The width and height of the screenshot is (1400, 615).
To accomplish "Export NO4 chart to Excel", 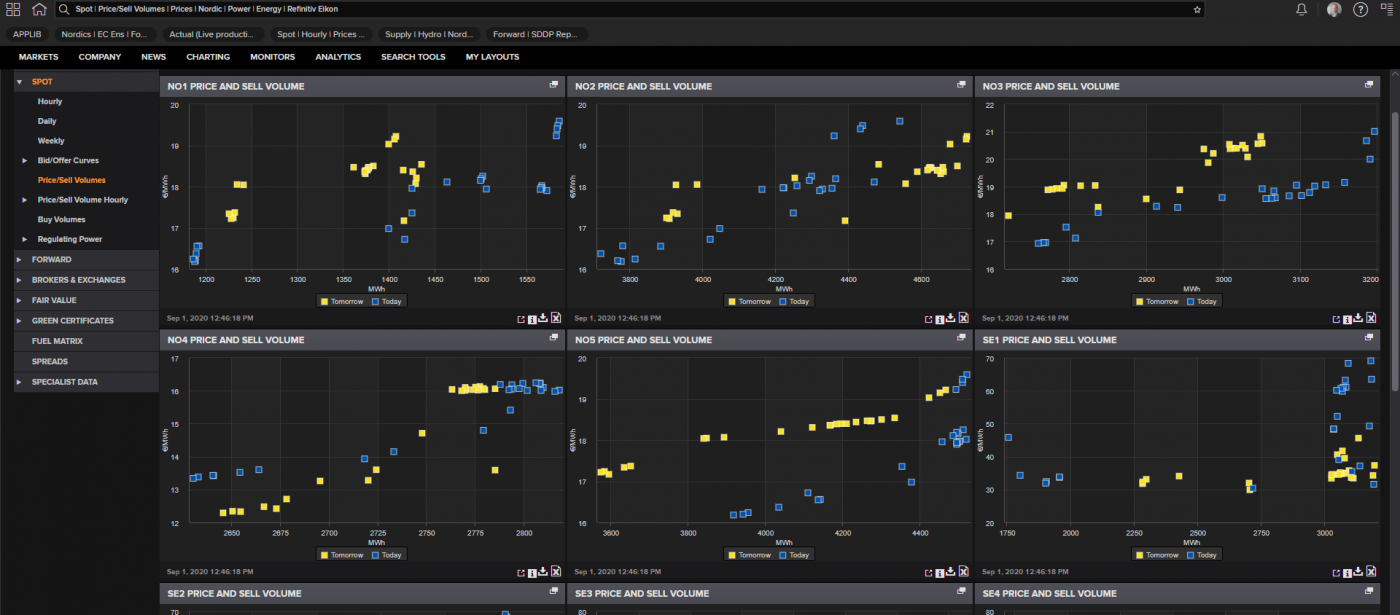I will tap(556, 572).
